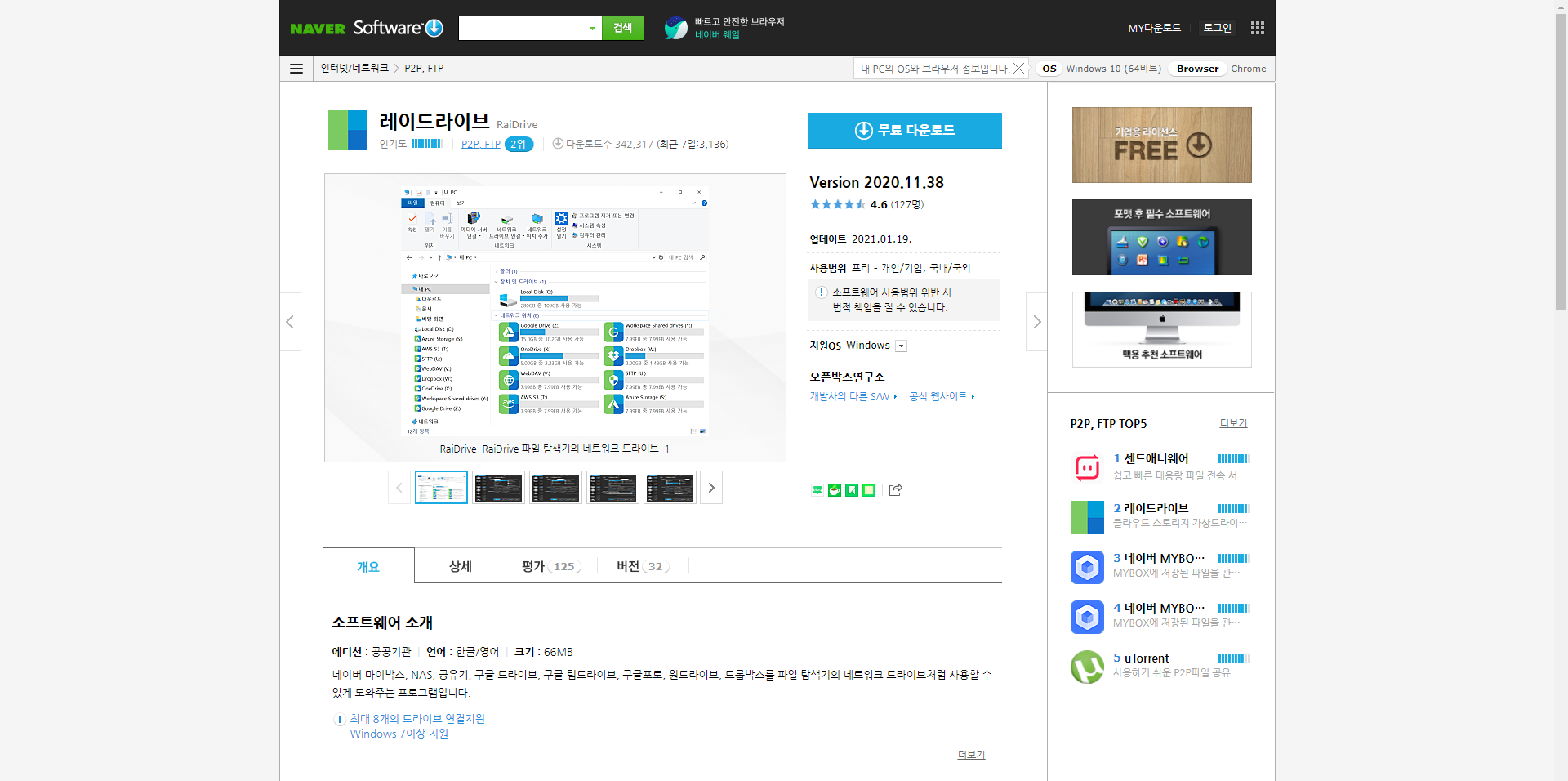Click the green search button
This screenshot has width=1568, height=781.
point(623,28)
